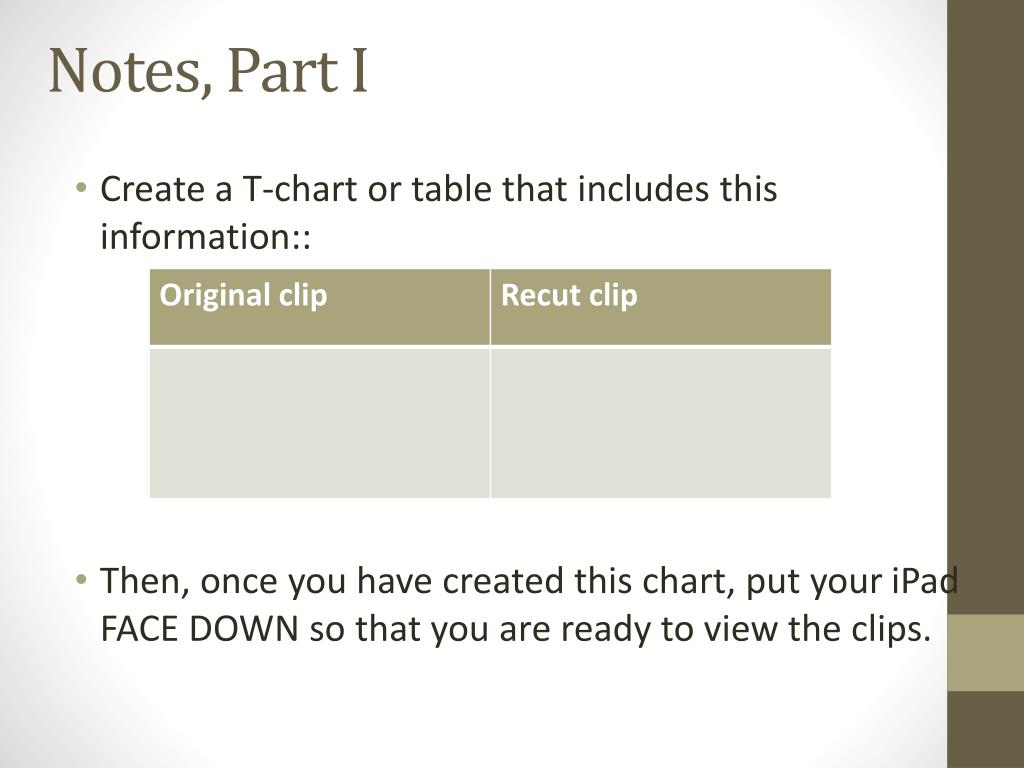Viewport: 1024px width, 768px height.
Task: Click the bullet dot before 'Create a T-chart'
Action: tap(81, 188)
